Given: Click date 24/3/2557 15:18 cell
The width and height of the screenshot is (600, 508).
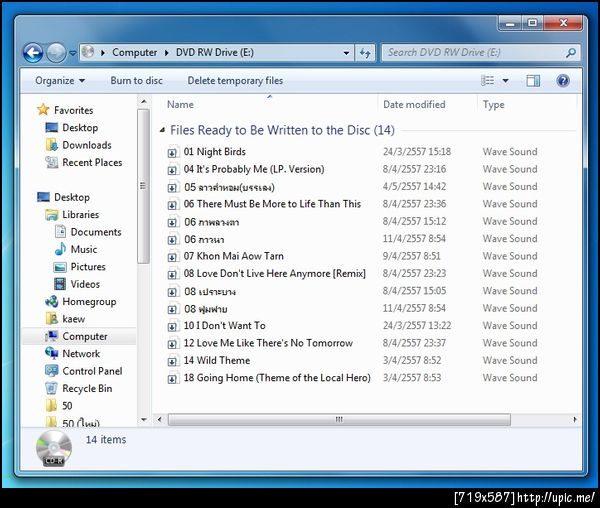Looking at the screenshot, I should click(417, 152).
